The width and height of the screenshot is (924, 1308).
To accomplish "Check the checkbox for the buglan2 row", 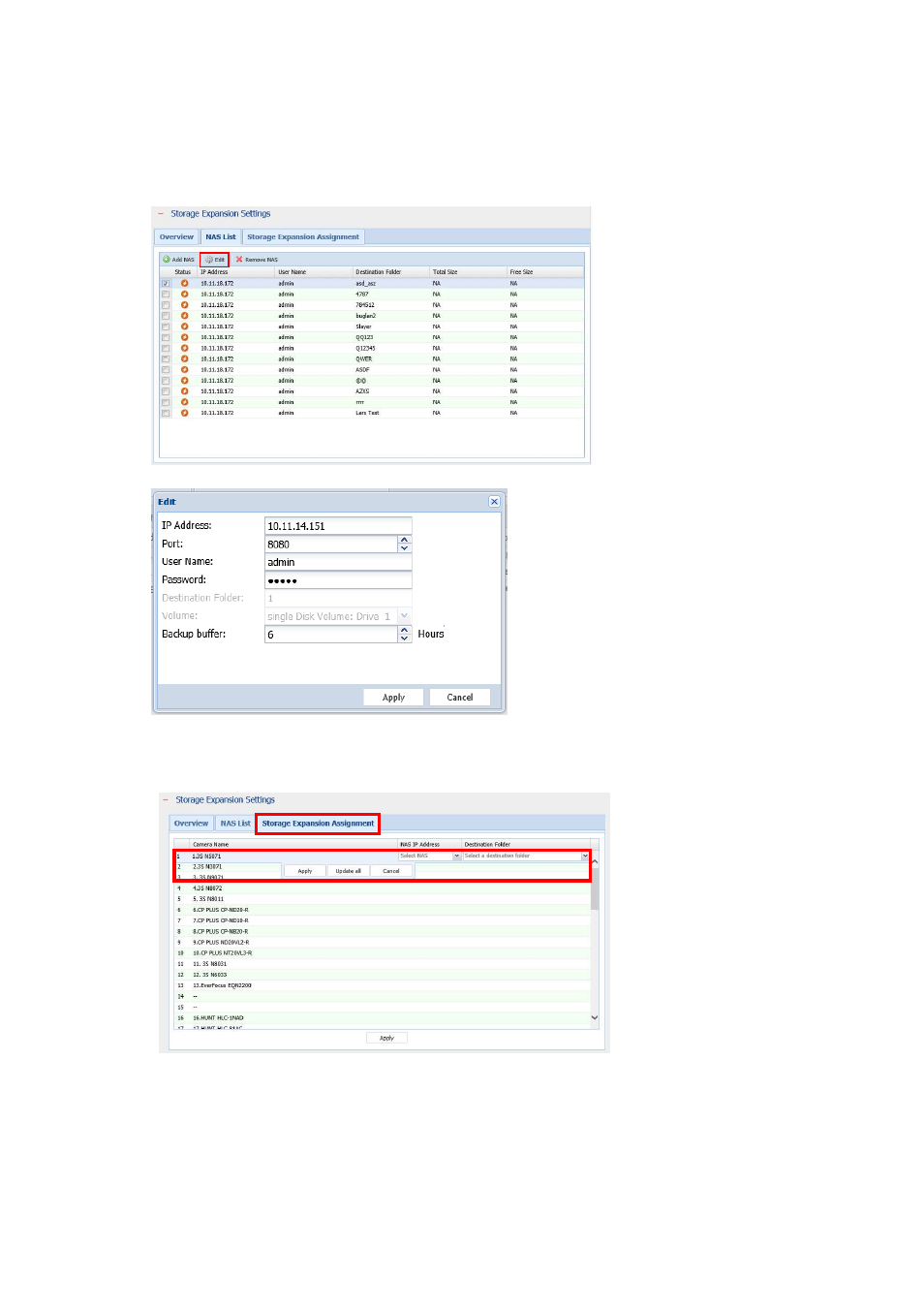I will tap(166, 316).
